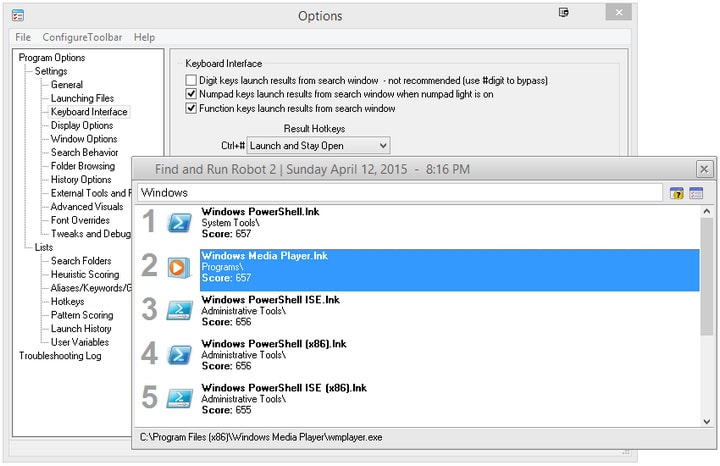Screen dimensions: 720x466
Task: Close the Options window
Action: (x=619, y=12)
